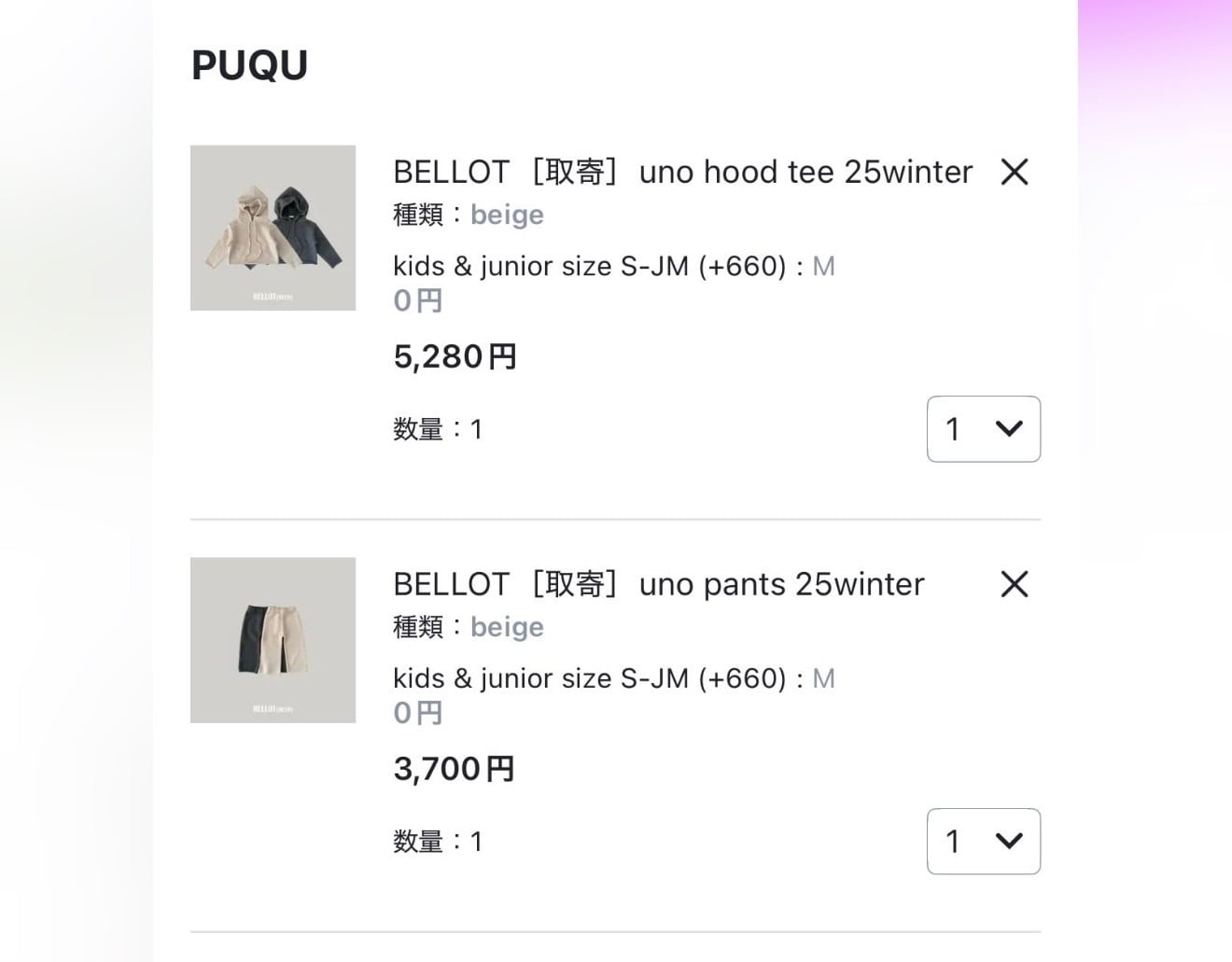Image resolution: width=1232 pixels, height=962 pixels.
Task: Click the 0円 surcharge under the hood tee size
Action: [x=417, y=300]
